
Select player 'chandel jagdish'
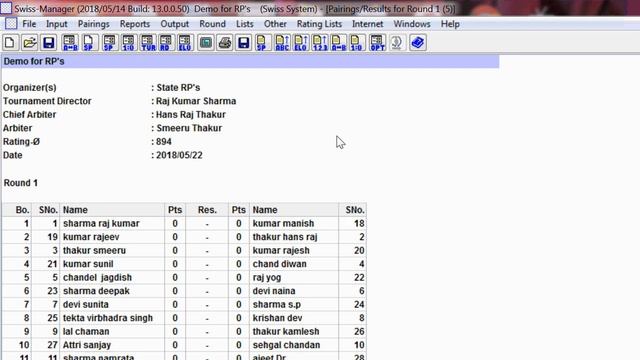(x=97, y=277)
